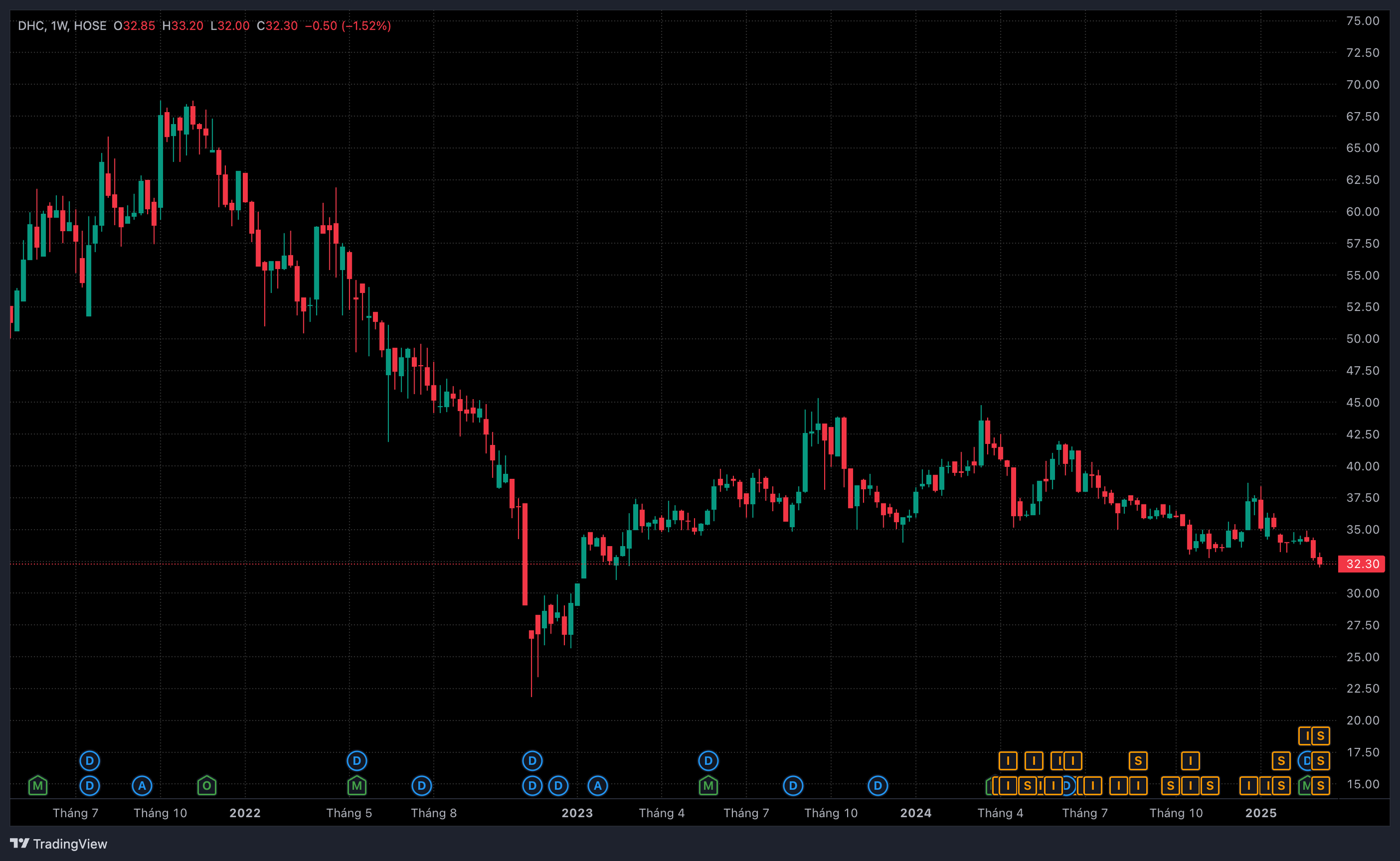The height and width of the screenshot is (861, 1400).
Task: Open the D marker above the mid-2023 M marker
Action: 708,761
